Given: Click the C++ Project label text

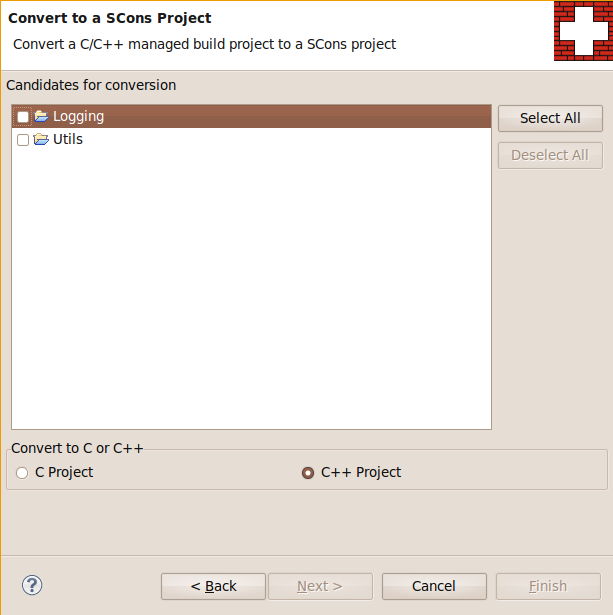Looking at the screenshot, I should 361,472.
